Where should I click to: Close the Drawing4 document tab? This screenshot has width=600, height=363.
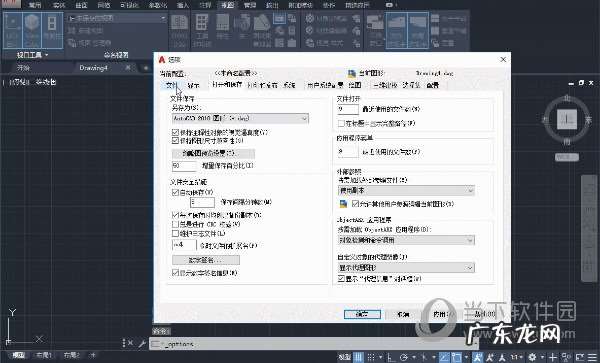[x=128, y=67]
